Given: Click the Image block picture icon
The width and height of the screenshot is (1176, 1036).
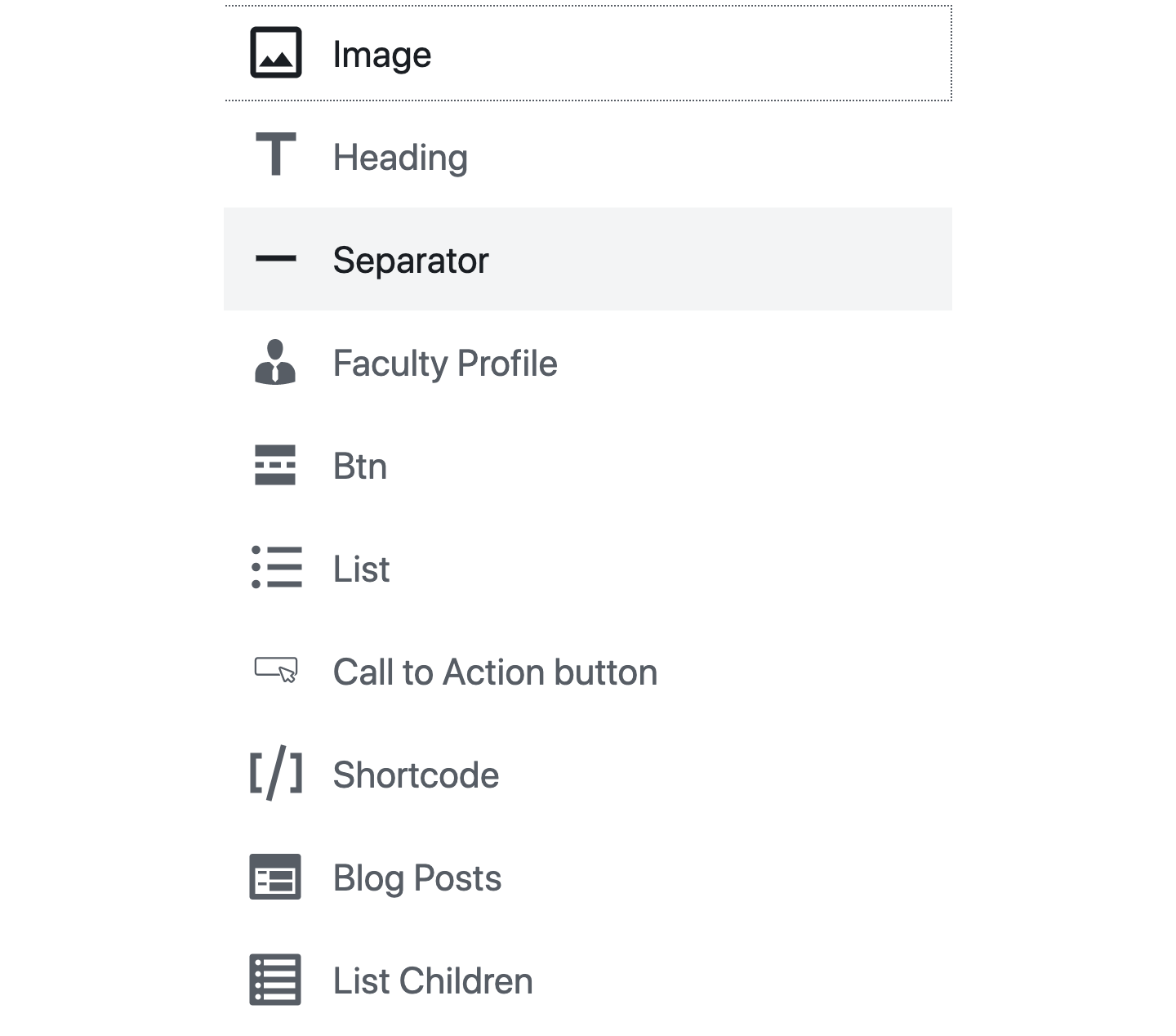Looking at the screenshot, I should click(x=276, y=53).
